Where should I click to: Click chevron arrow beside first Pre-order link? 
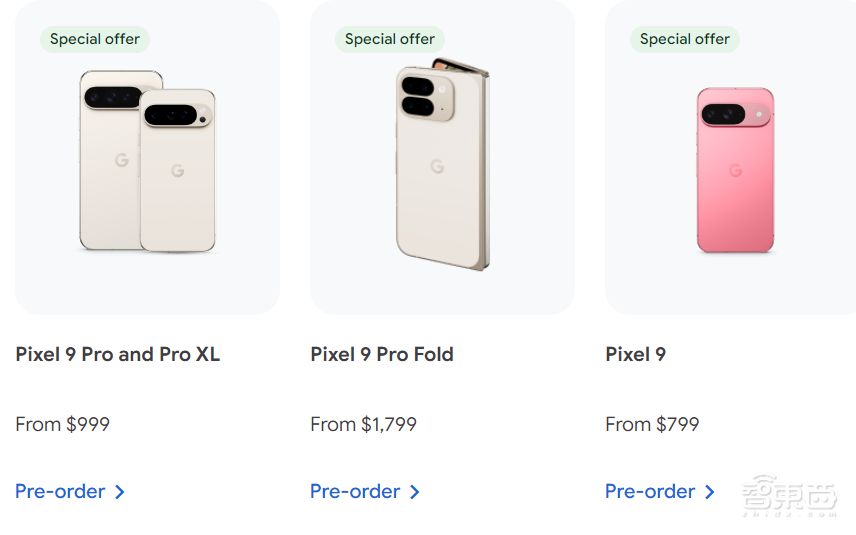[120, 492]
